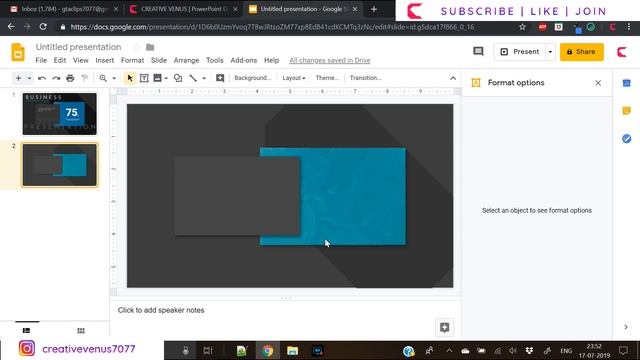640x360 pixels.
Task: Select the paint format tool
Action: (84, 78)
